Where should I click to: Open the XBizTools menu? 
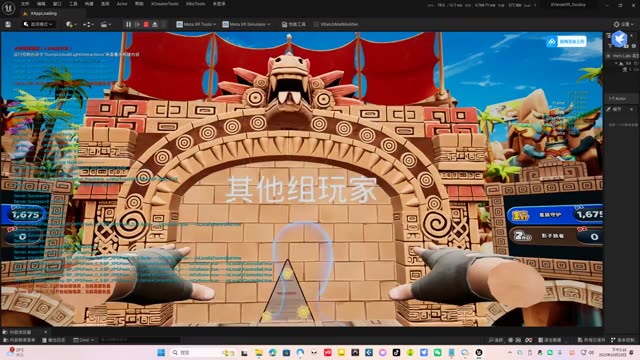[x=196, y=4]
